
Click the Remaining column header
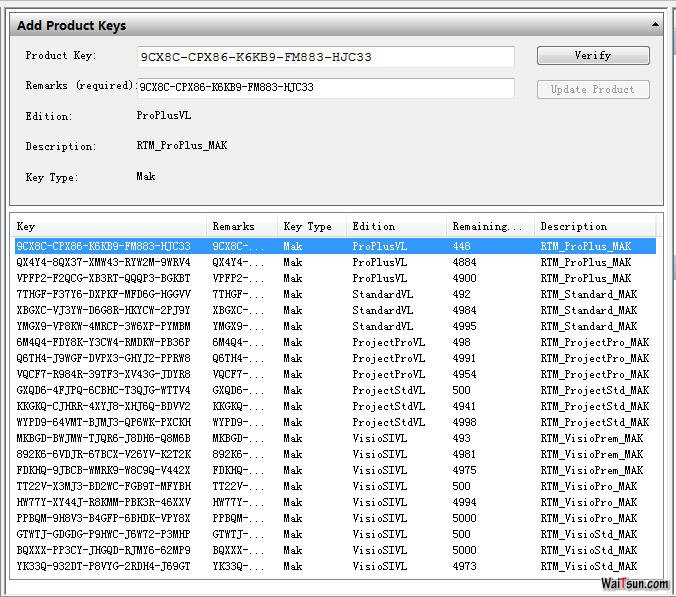click(x=488, y=226)
